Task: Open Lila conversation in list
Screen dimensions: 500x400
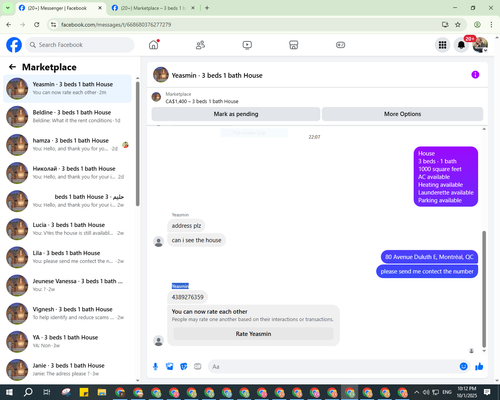Action: coord(67,257)
